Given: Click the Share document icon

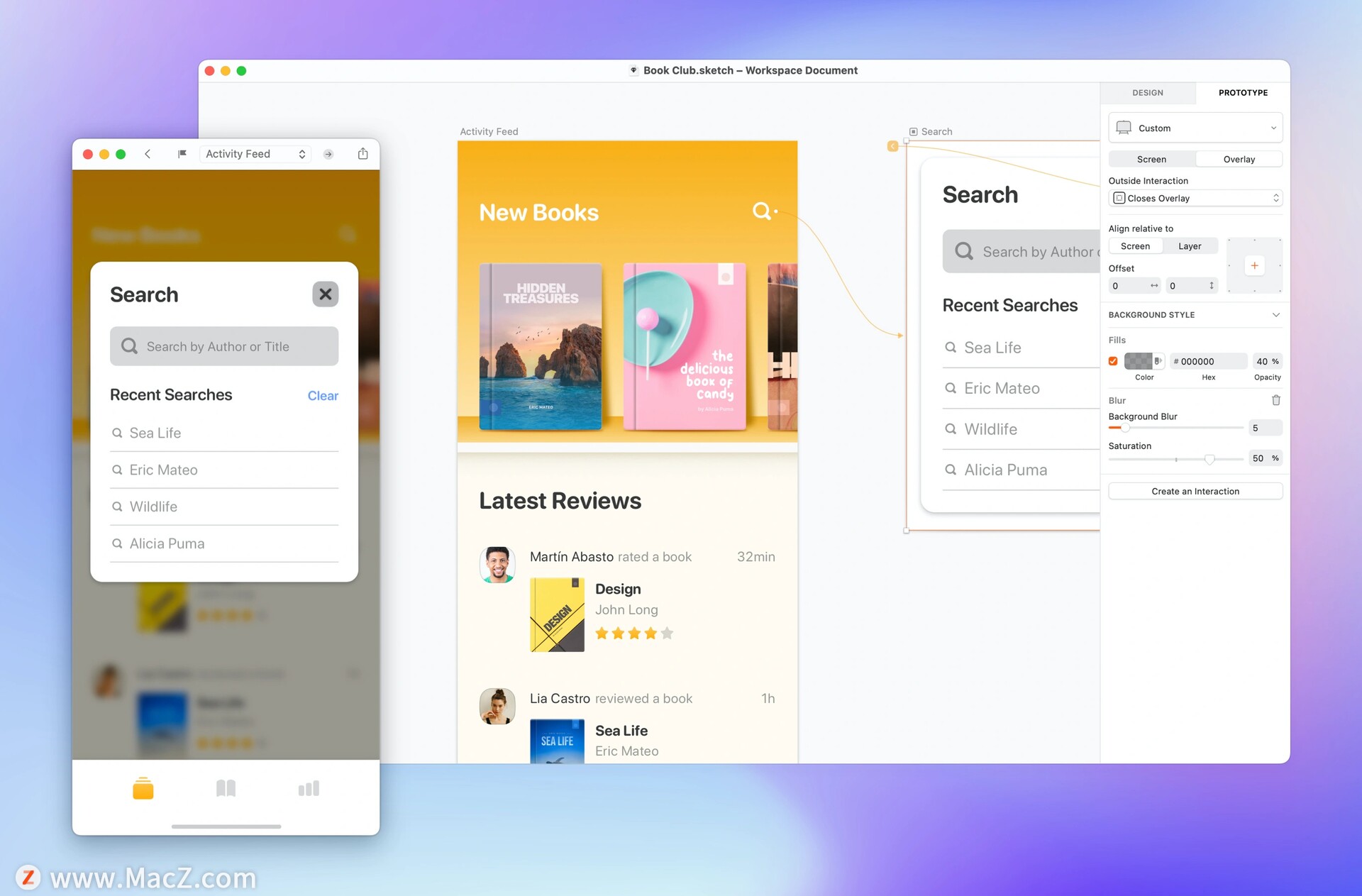Looking at the screenshot, I should coord(363,154).
